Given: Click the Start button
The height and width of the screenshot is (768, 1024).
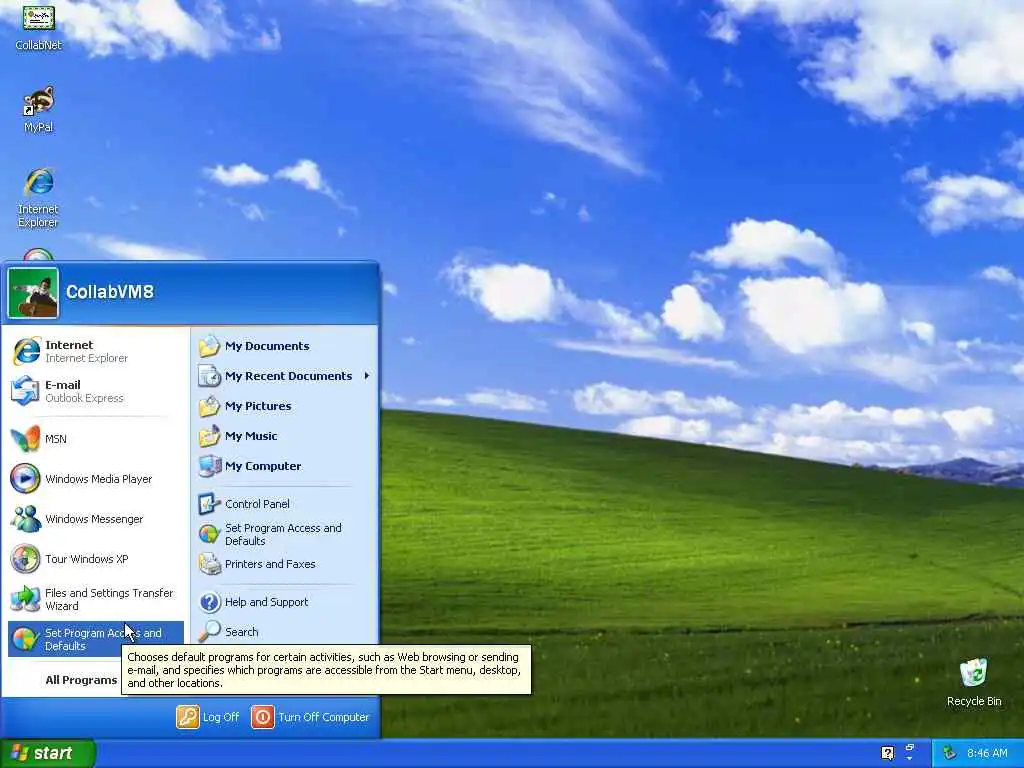Looking at the screenshot, I should click(47, 753).
